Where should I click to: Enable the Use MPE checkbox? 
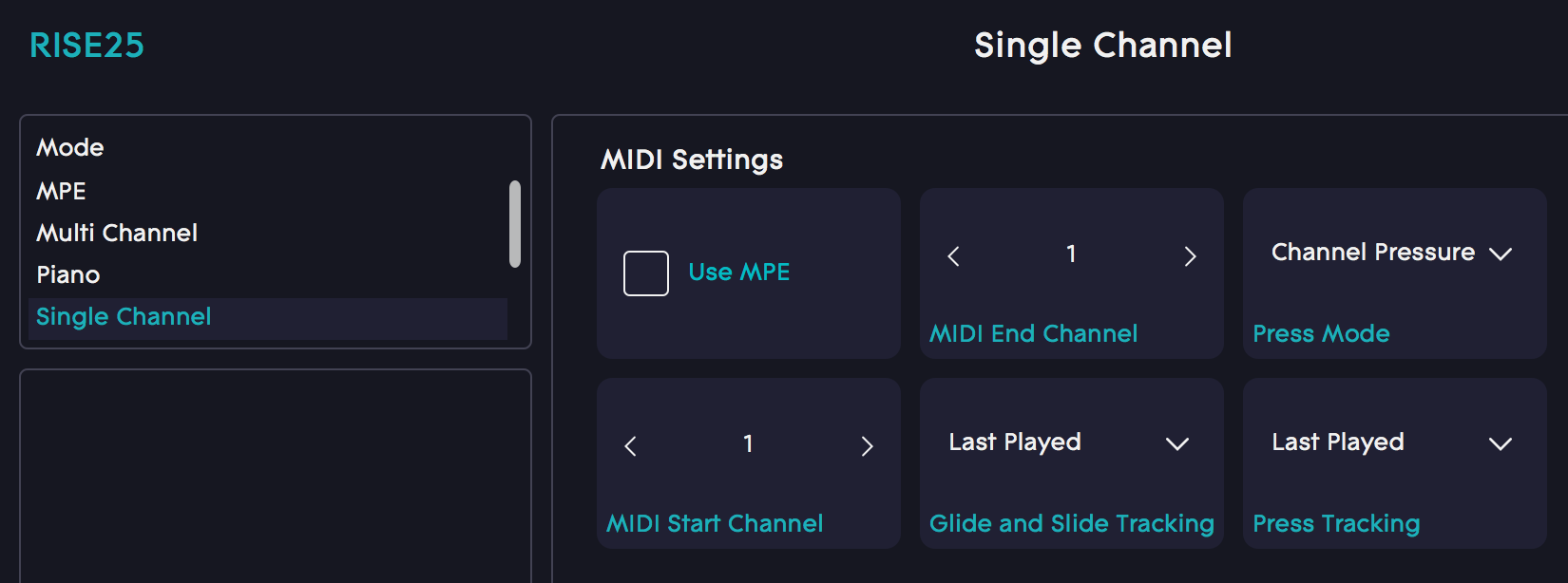point(645,273)
